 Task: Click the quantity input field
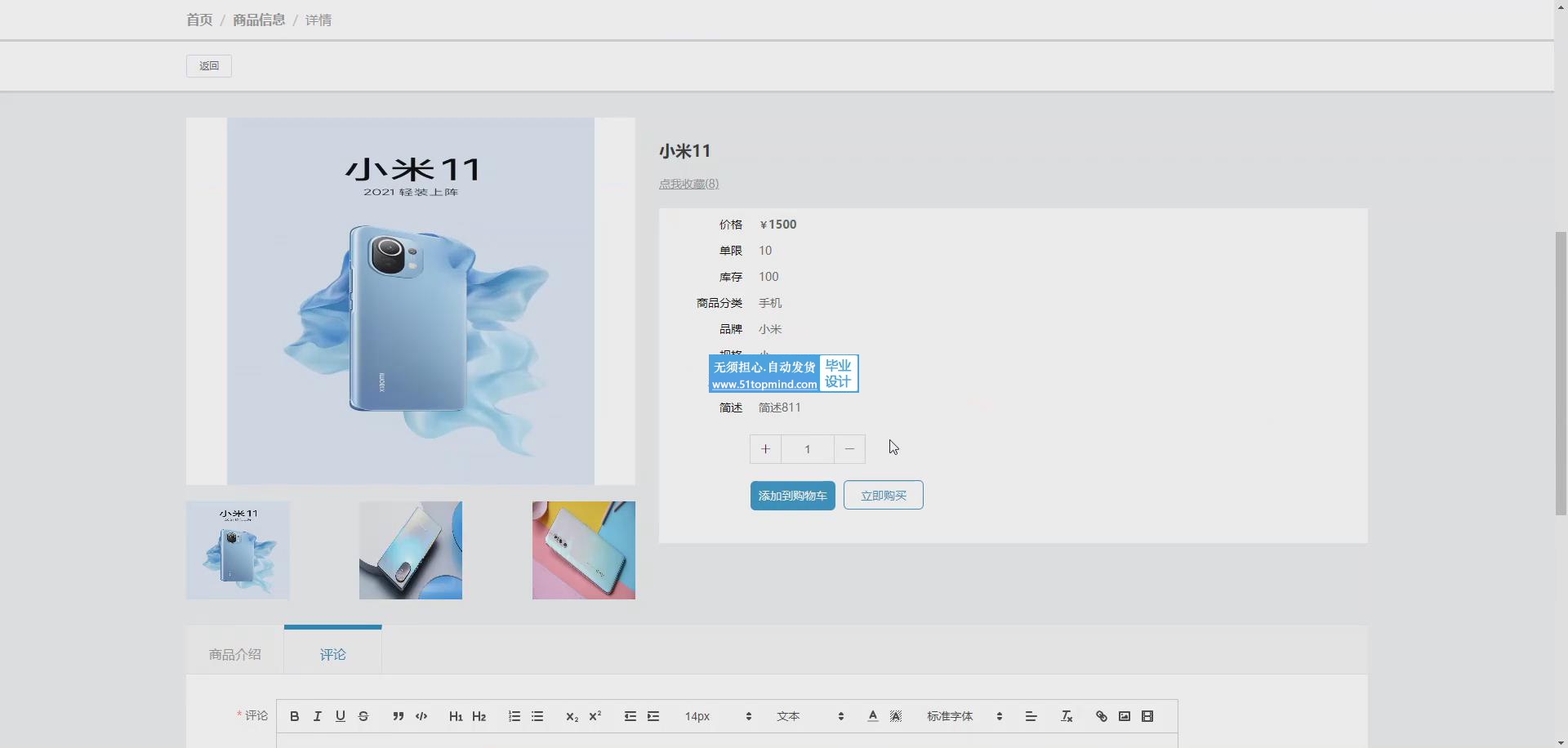tap(808, 449)
